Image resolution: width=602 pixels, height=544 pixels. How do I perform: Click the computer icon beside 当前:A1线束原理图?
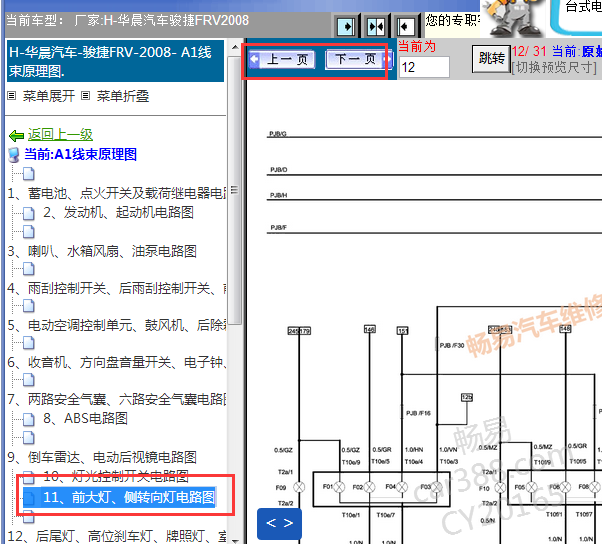pos(14,155)
